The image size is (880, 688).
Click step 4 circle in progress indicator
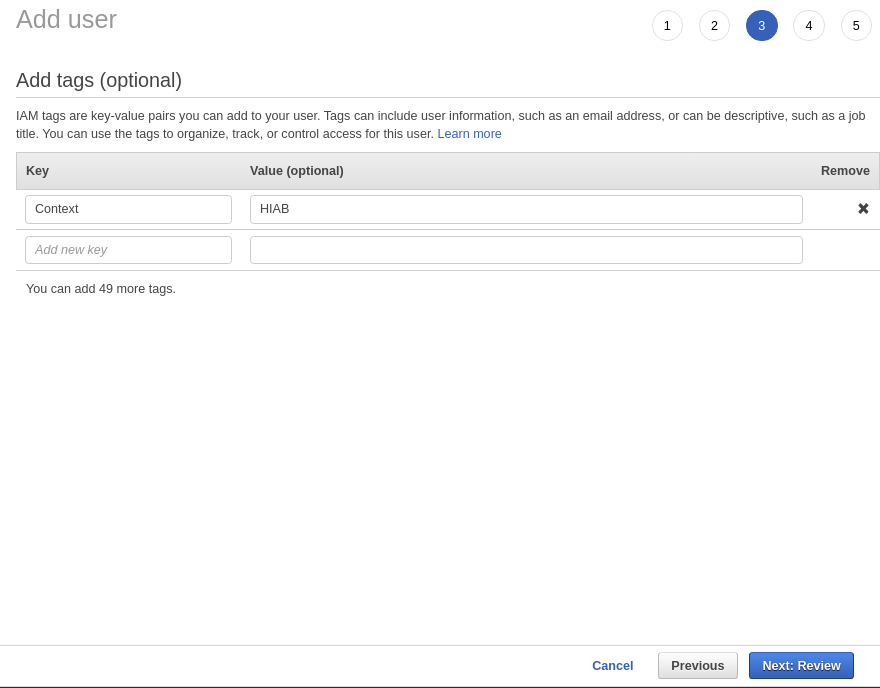[808, 25]
